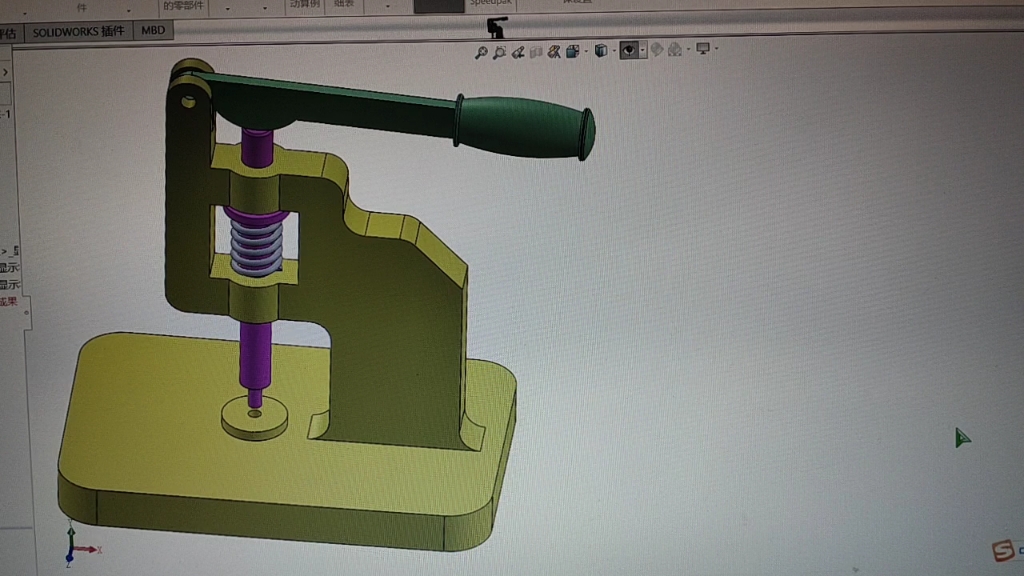Image resolution: width=1024 pixels, height=576 pixels.
Task: Click the red 结果 text in left panel
Action: pyautogui.click(x=8, y=302)
